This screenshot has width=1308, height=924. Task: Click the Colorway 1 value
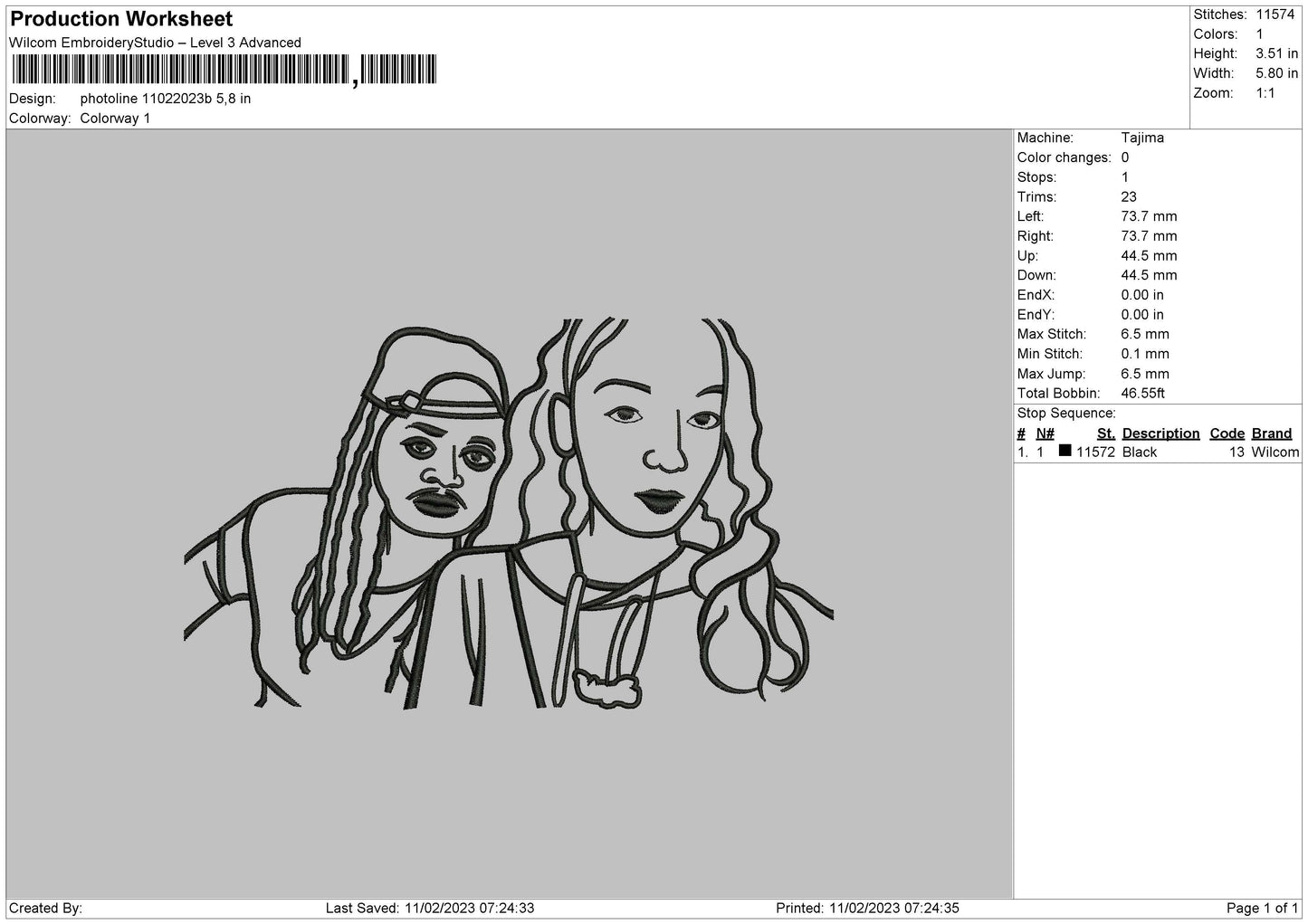pyautogui.click(x=115, y=119)
